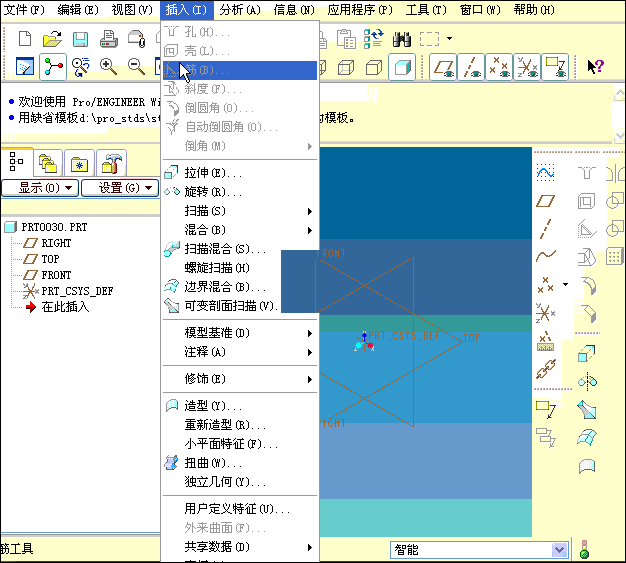Select hidden line display mode
This screenshot has height=563, width=626.
pos(346,67)
